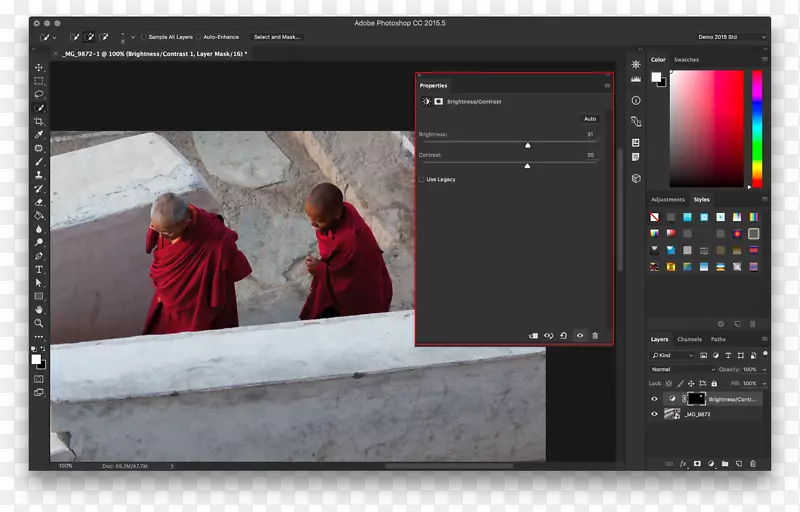Screen dimensions: 800x512
Task: Reset adjustment to defaults in Properties panel
Action: pyautogui.click(x=564, y=336)
